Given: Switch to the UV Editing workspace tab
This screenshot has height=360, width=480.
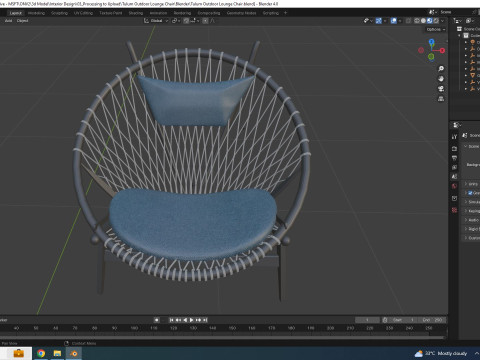Looking at the screenshot, I should [83, 13].
